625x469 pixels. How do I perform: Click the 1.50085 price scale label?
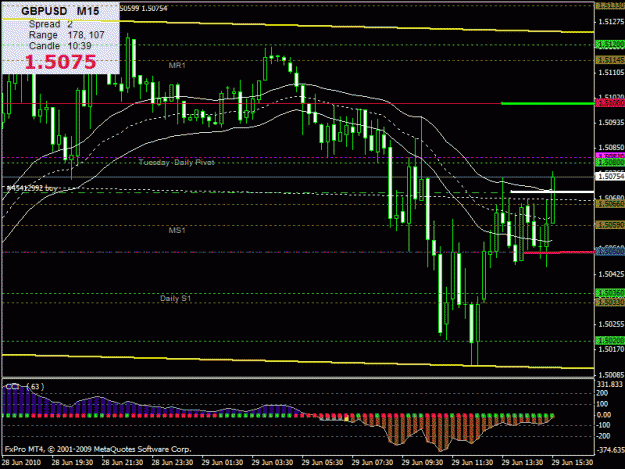(611, 375)
